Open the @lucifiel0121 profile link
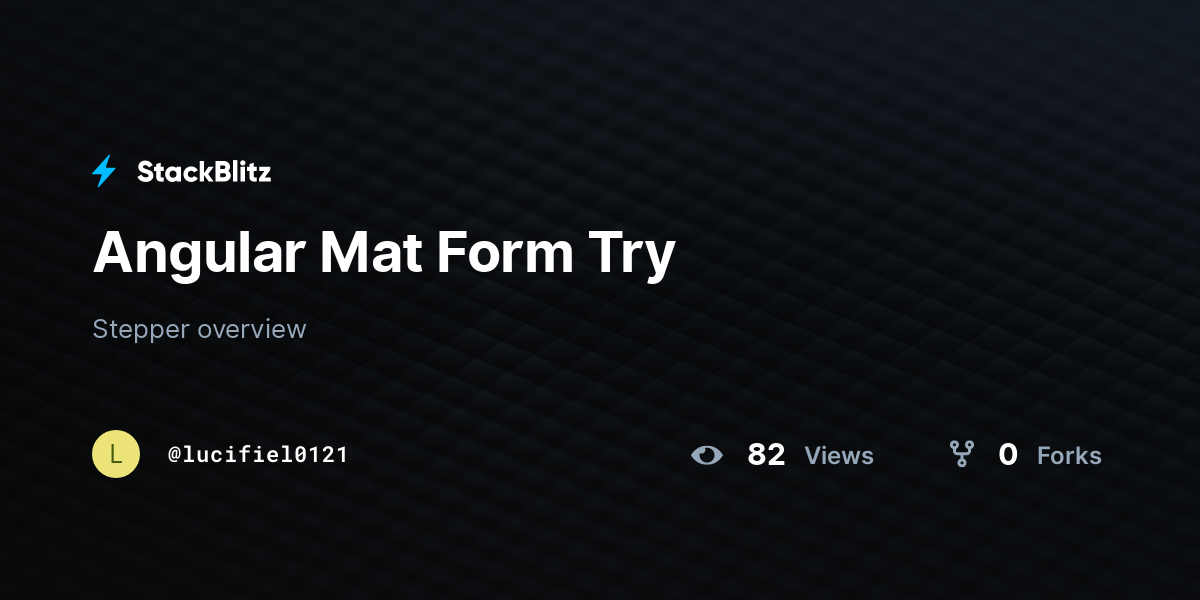Screen dimensions: 1200x600 pyautogui.click(x=258, y=455)
